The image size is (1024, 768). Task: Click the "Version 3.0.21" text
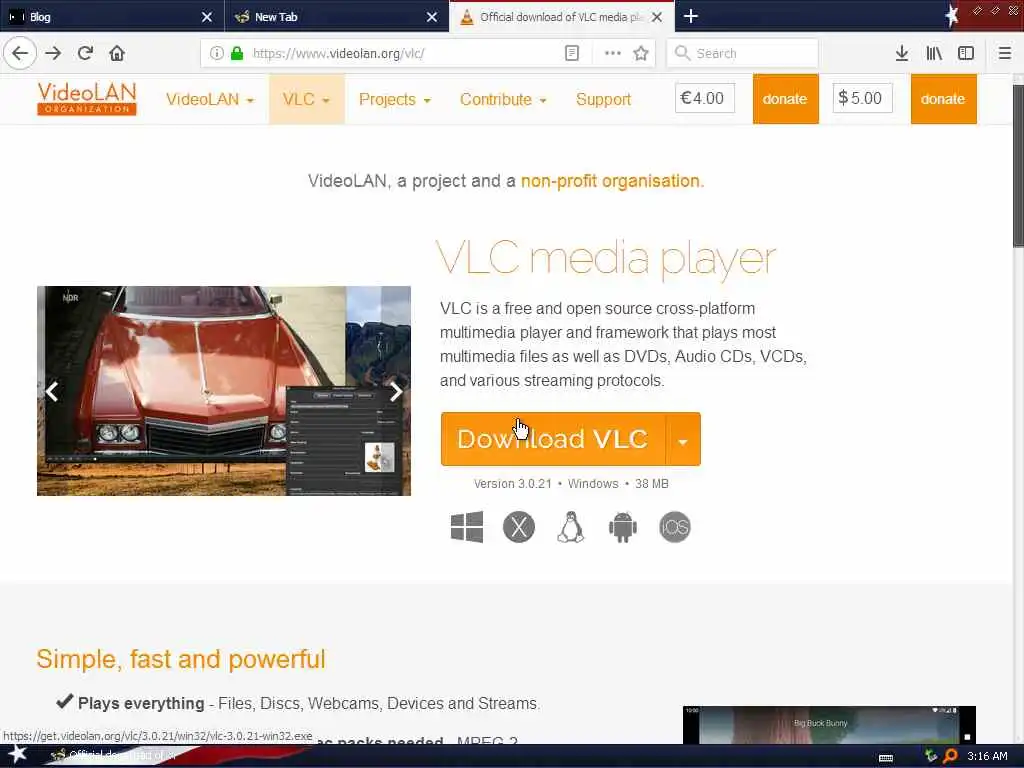pos(513,484)
